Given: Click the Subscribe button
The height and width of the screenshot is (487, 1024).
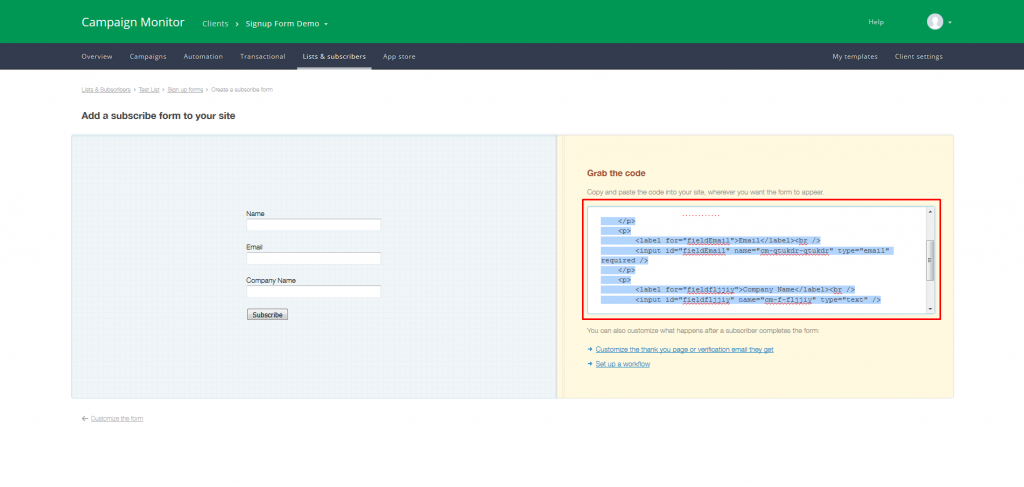Looking at the screenshot, I should [x=267, y=315].
